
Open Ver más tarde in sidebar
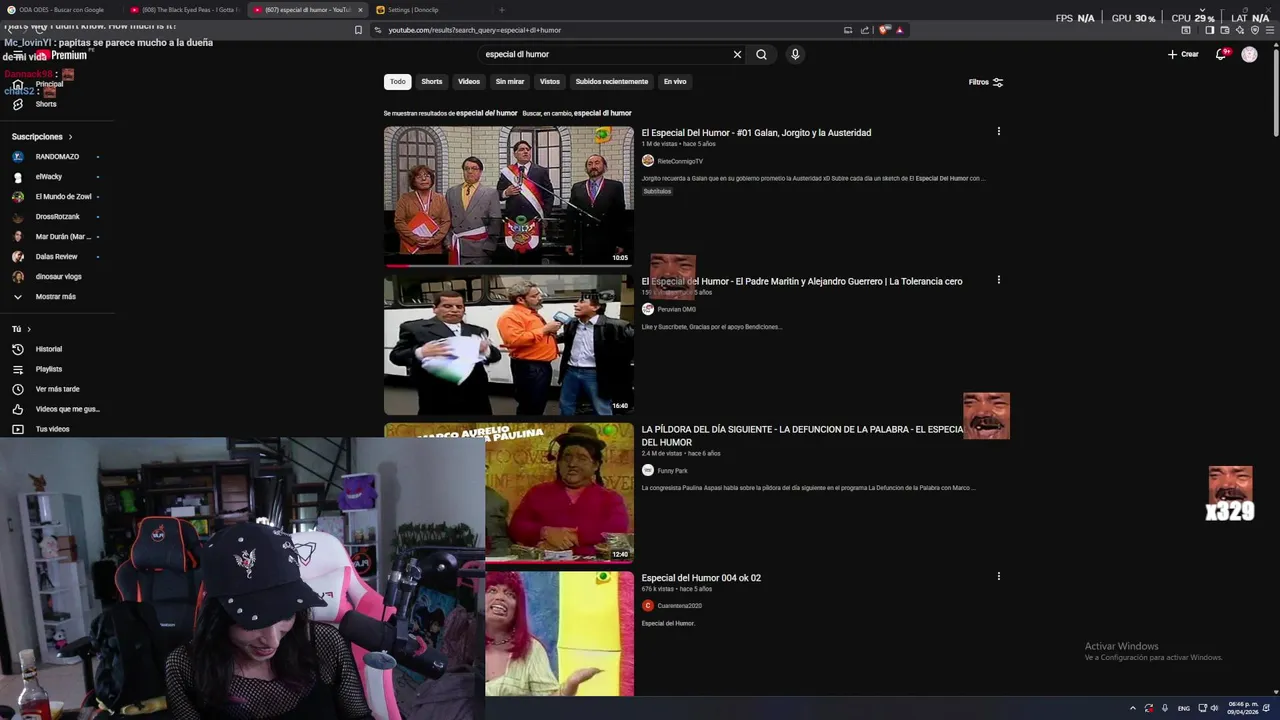(x=57, y=389)
